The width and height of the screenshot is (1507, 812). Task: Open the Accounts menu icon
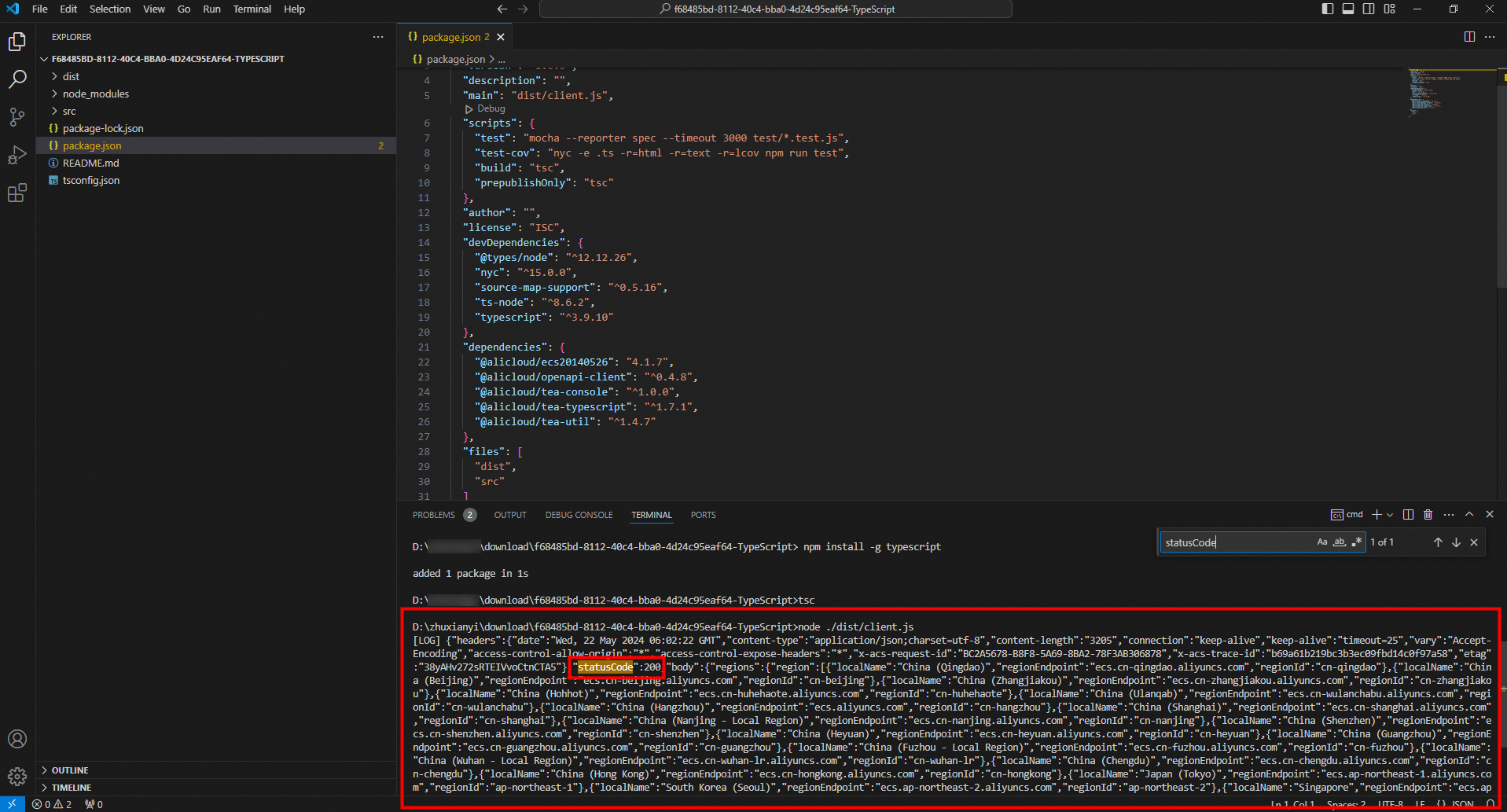(x=17, y=739)
